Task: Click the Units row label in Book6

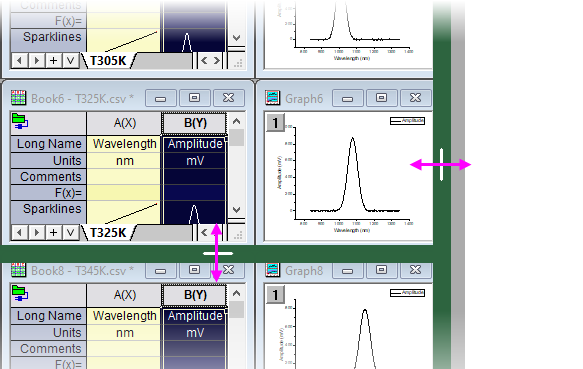Action: pyautogui.click(x=48, y=161)
